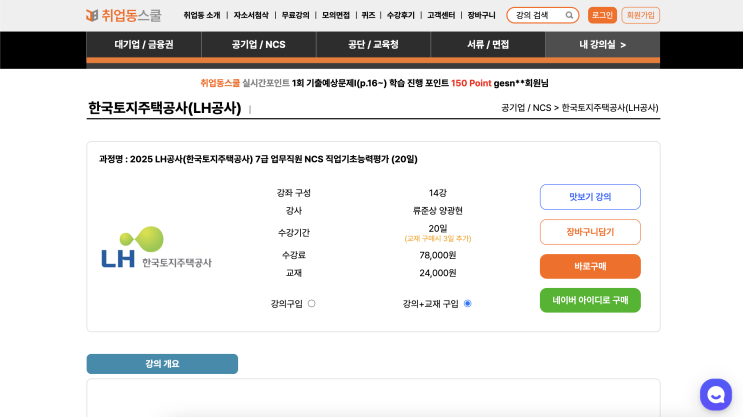Click instructor name 류준상 양광현
Screen dimensions: 743x417
pyautogui.click(x=437, y=210)
